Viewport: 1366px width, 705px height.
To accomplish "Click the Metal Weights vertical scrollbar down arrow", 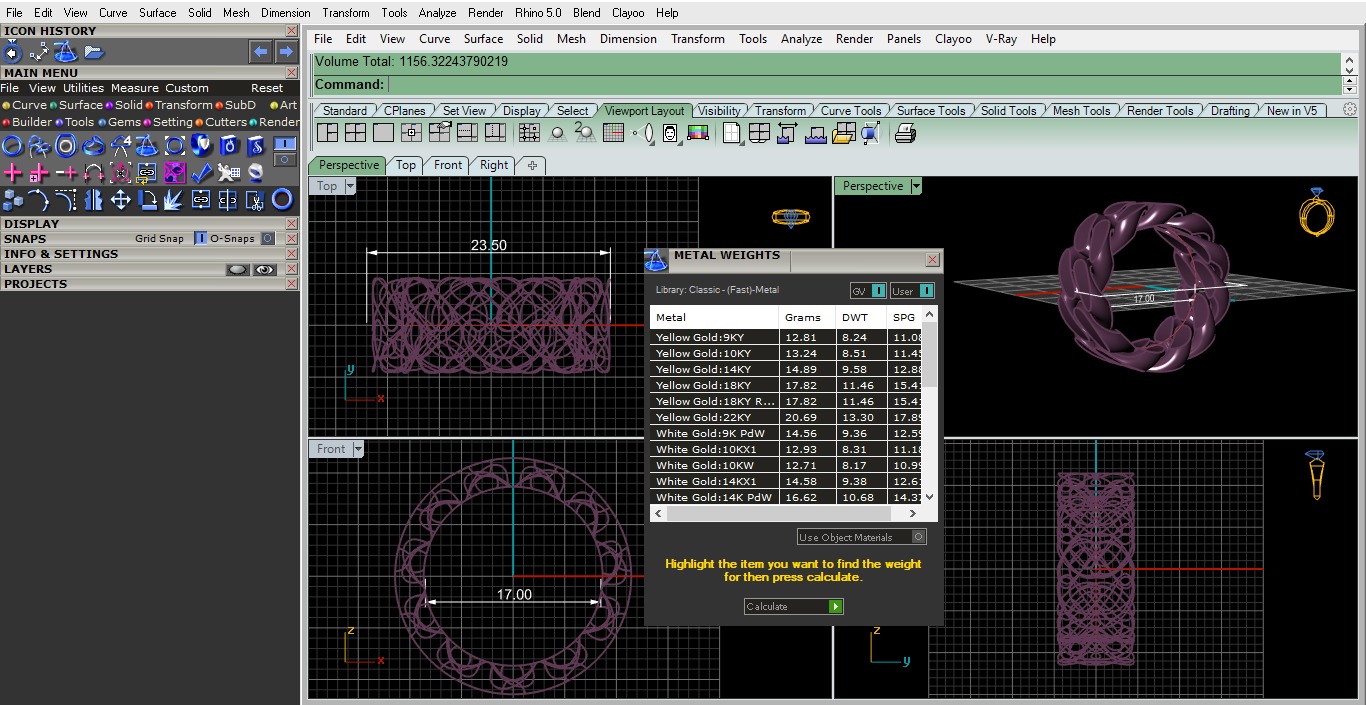I will point(930,496).
